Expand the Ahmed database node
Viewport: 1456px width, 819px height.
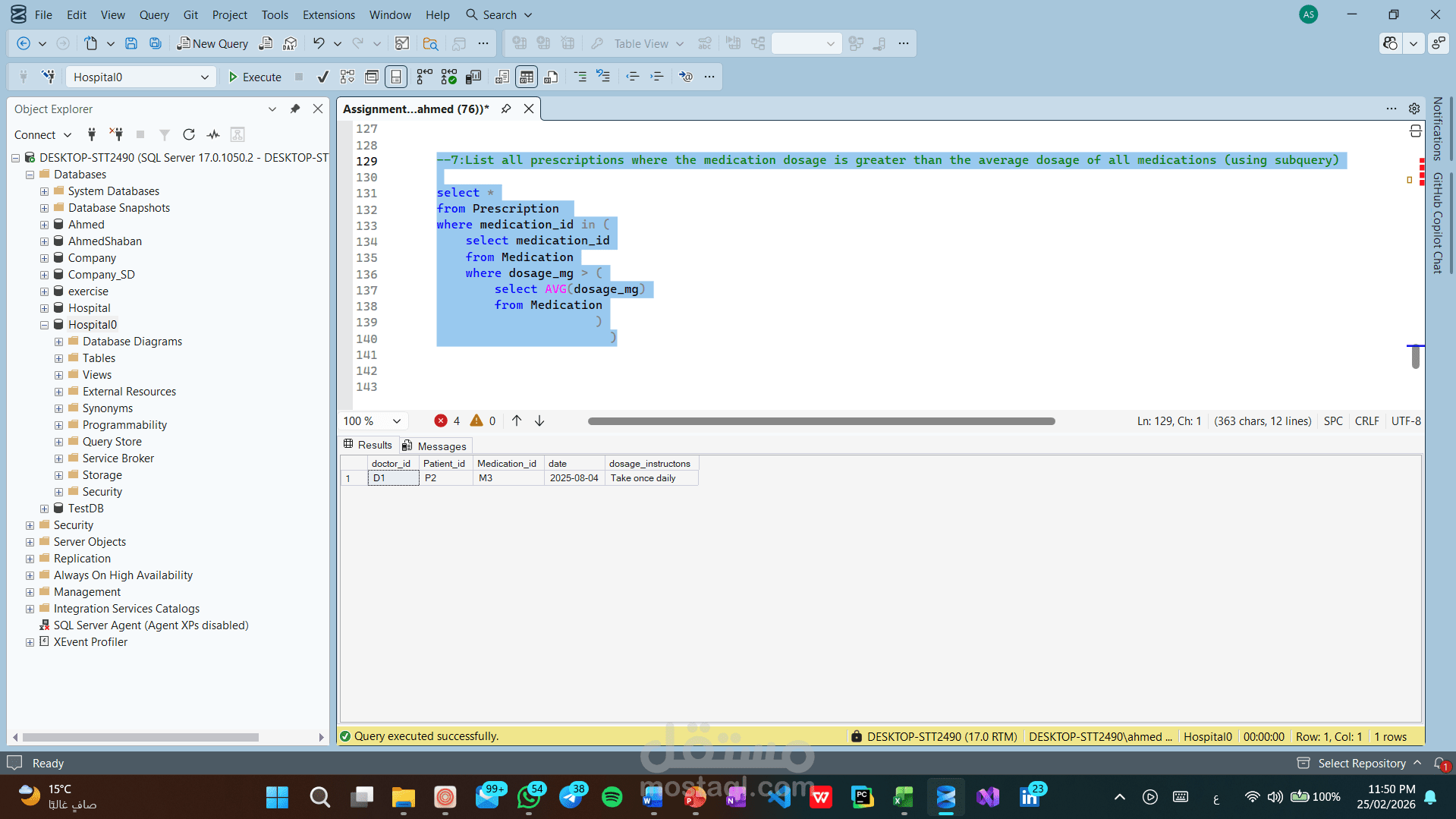tap(44, 225)
